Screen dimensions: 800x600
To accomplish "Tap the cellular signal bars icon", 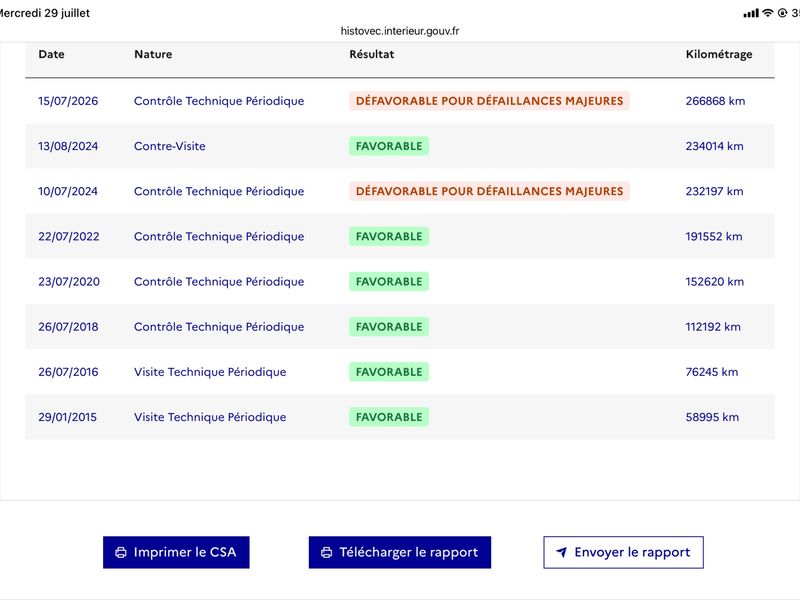I will 751,13.
